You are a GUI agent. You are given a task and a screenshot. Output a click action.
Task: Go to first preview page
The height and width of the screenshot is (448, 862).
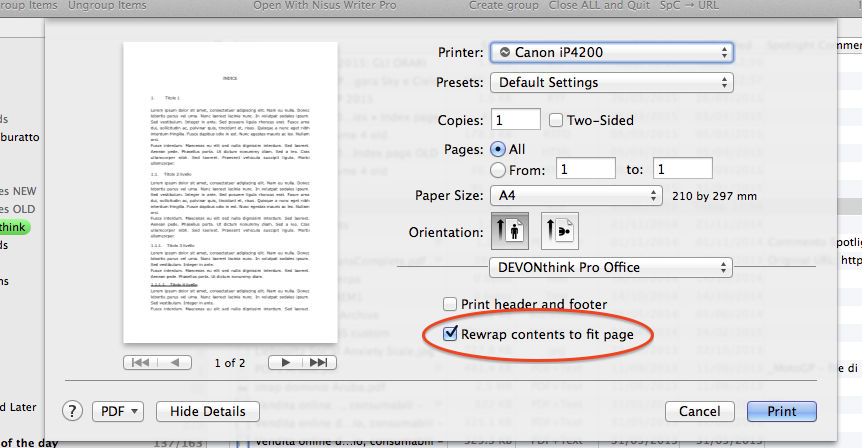pos(141,363)
